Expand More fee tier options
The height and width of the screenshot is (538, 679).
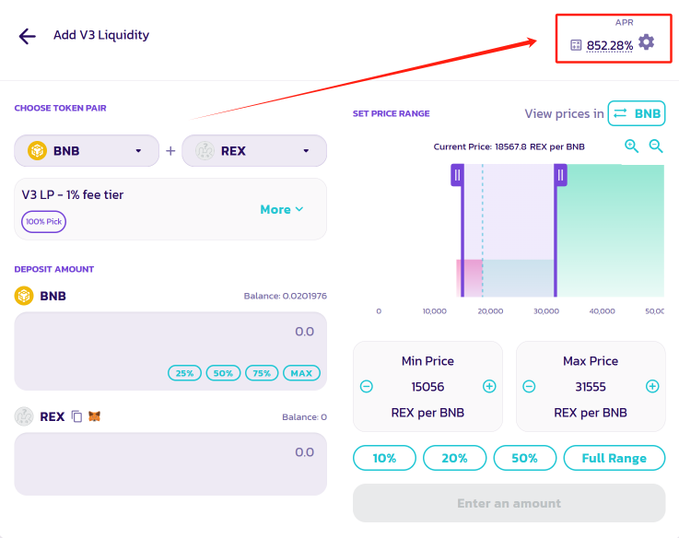(281, 210)
